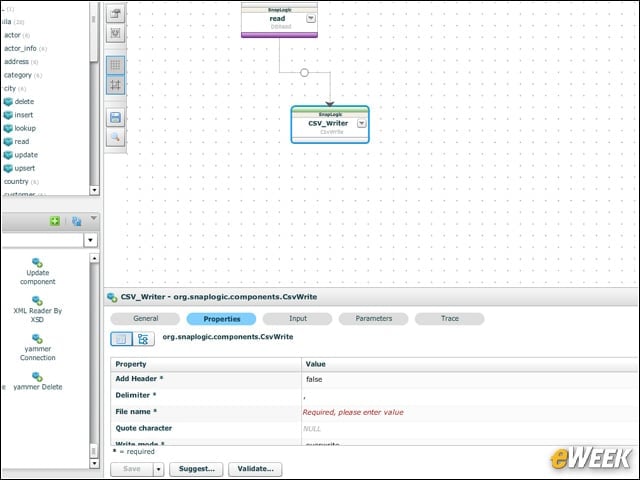Toggle the snap-to-grid icon
640x480 pixels.
coord(116,85)
